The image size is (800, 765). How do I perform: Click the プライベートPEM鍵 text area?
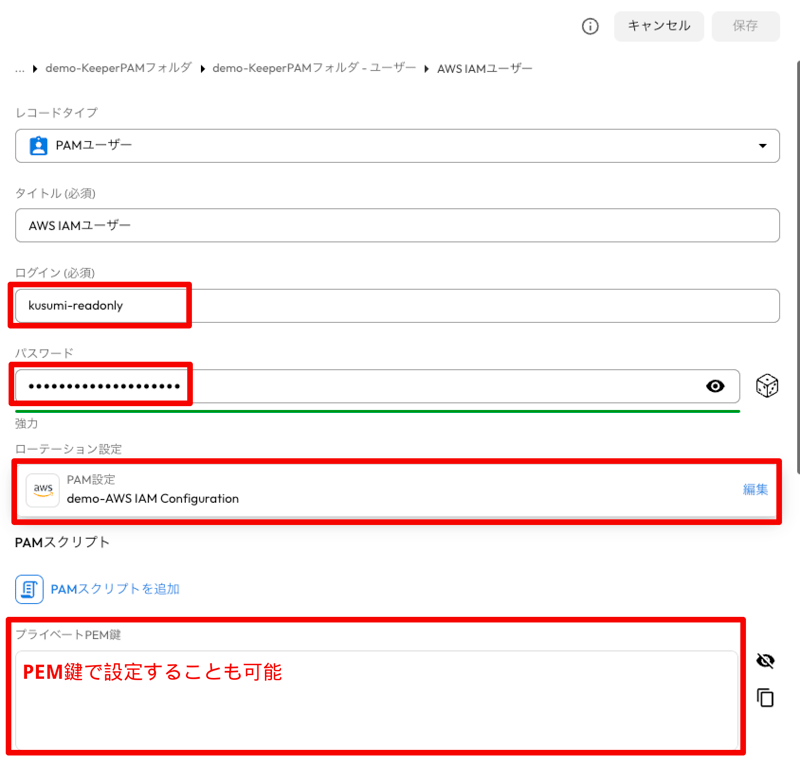click(x=377, y=699)
